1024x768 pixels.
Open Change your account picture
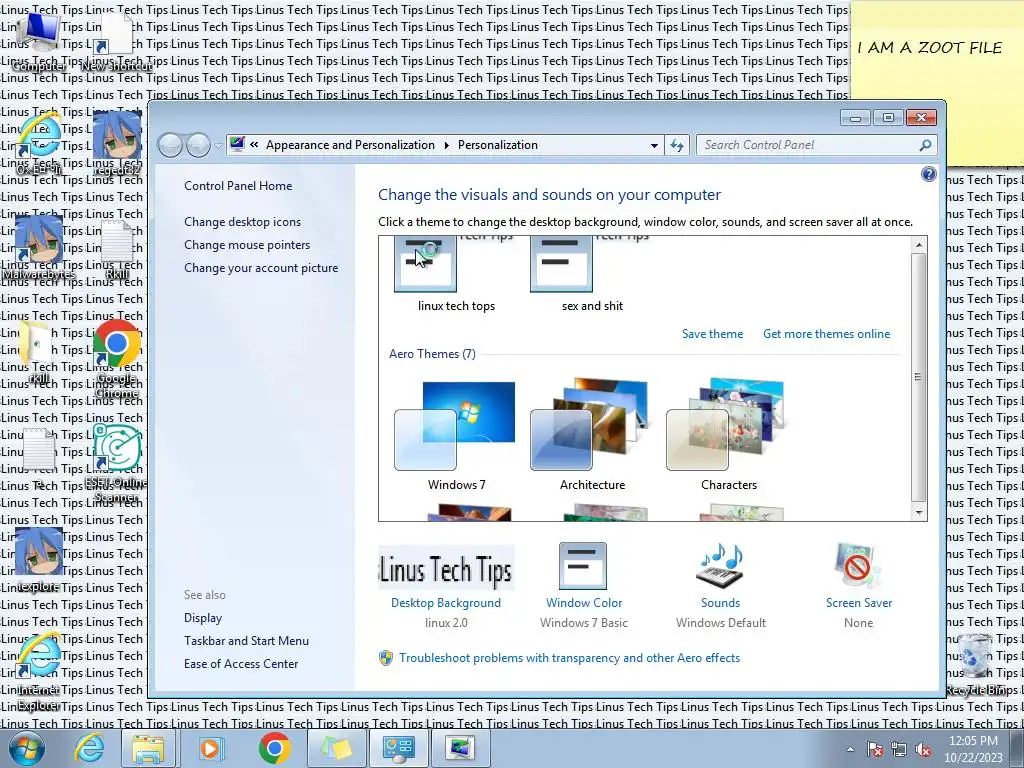[x=261, y=268]
